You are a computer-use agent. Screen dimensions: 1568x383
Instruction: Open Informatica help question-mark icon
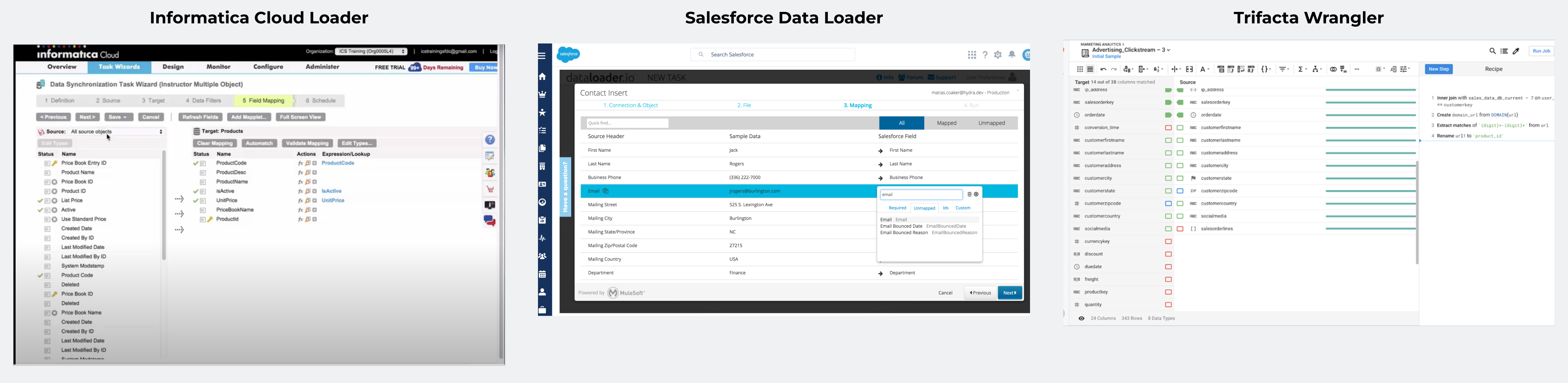pyautogui.click(x=490, y=140)
